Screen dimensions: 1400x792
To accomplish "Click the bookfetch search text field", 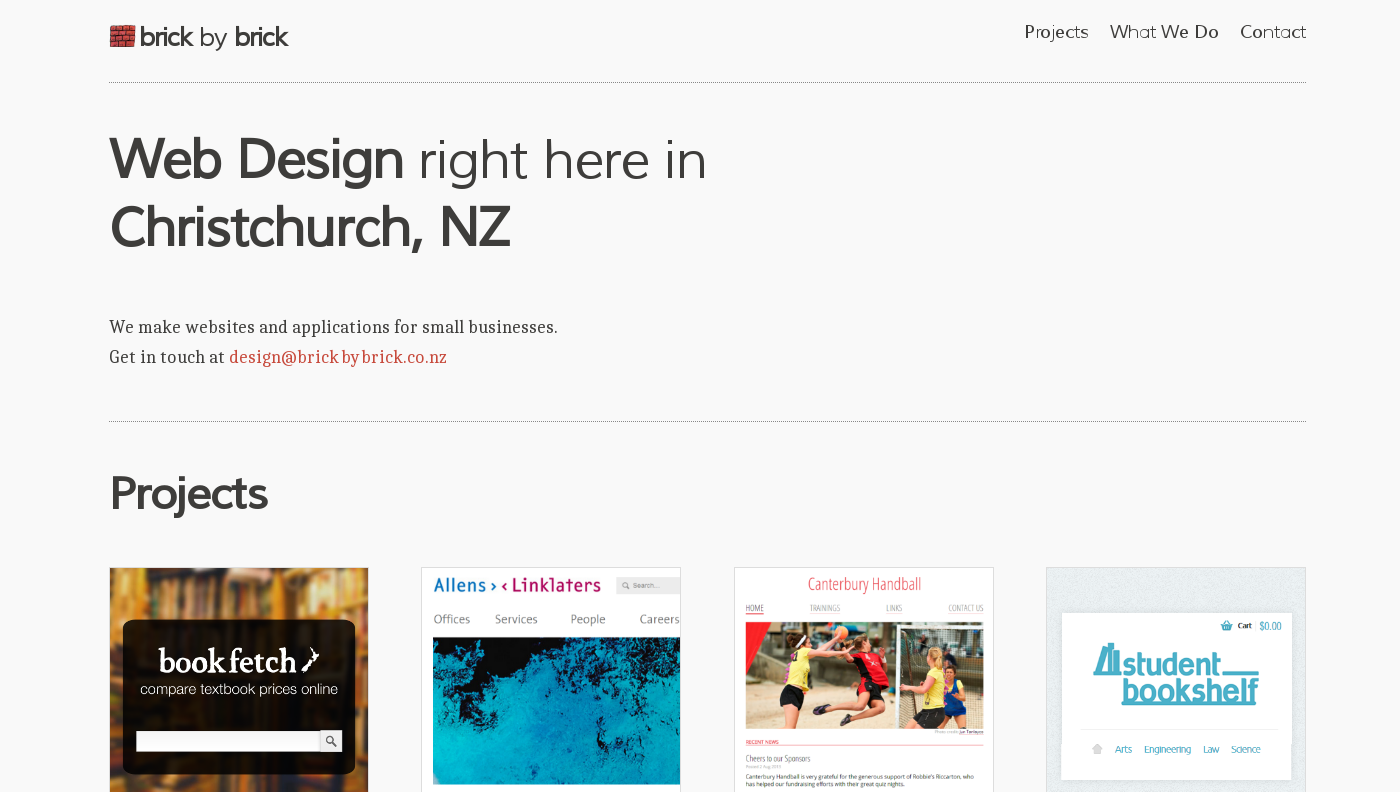I will tap(228, 741).
